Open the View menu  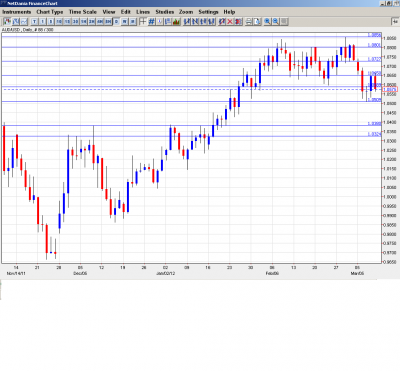point(109,12)
